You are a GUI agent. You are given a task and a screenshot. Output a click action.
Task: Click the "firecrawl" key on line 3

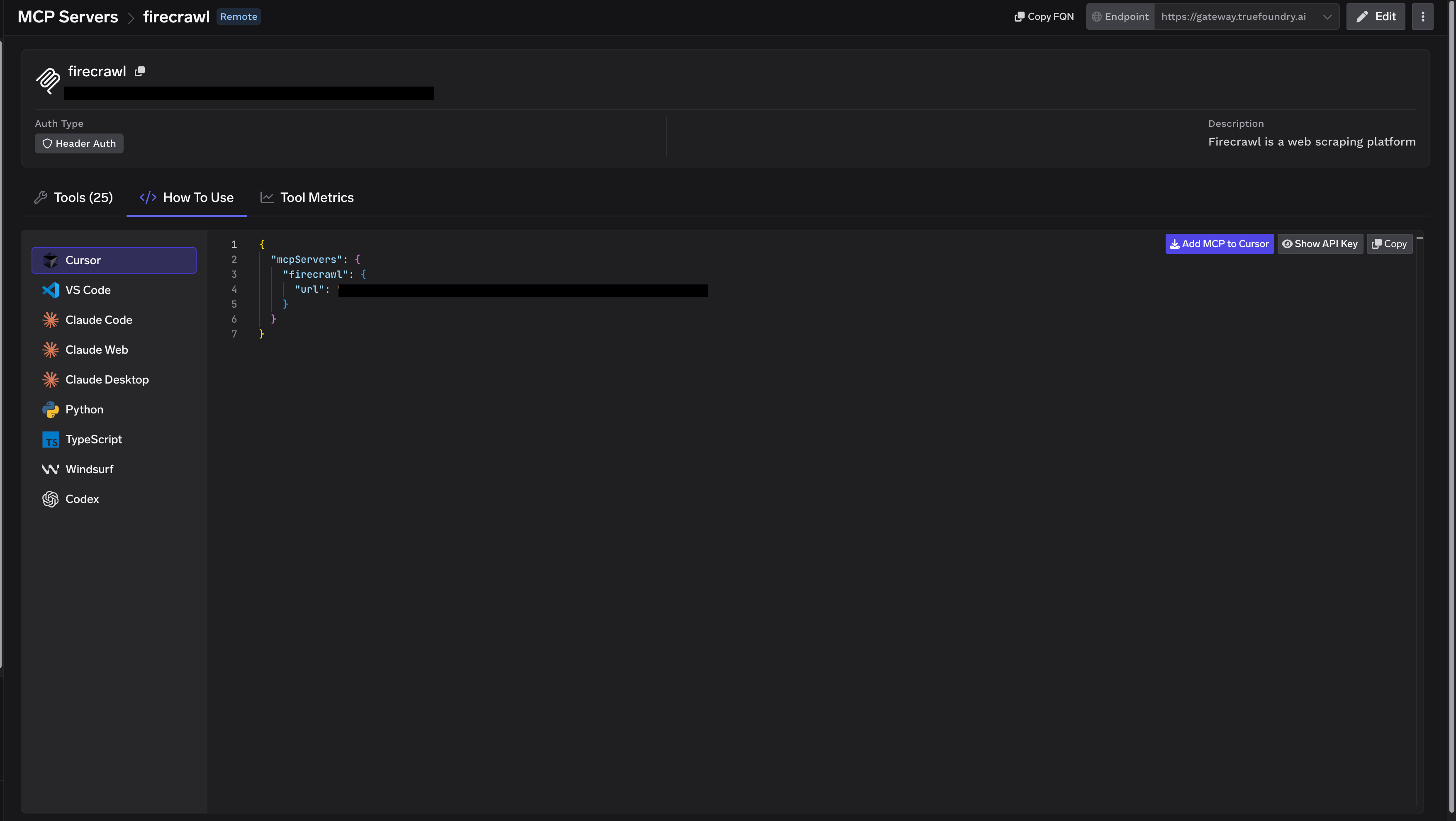pyautogui.click(x=315, y=274)
